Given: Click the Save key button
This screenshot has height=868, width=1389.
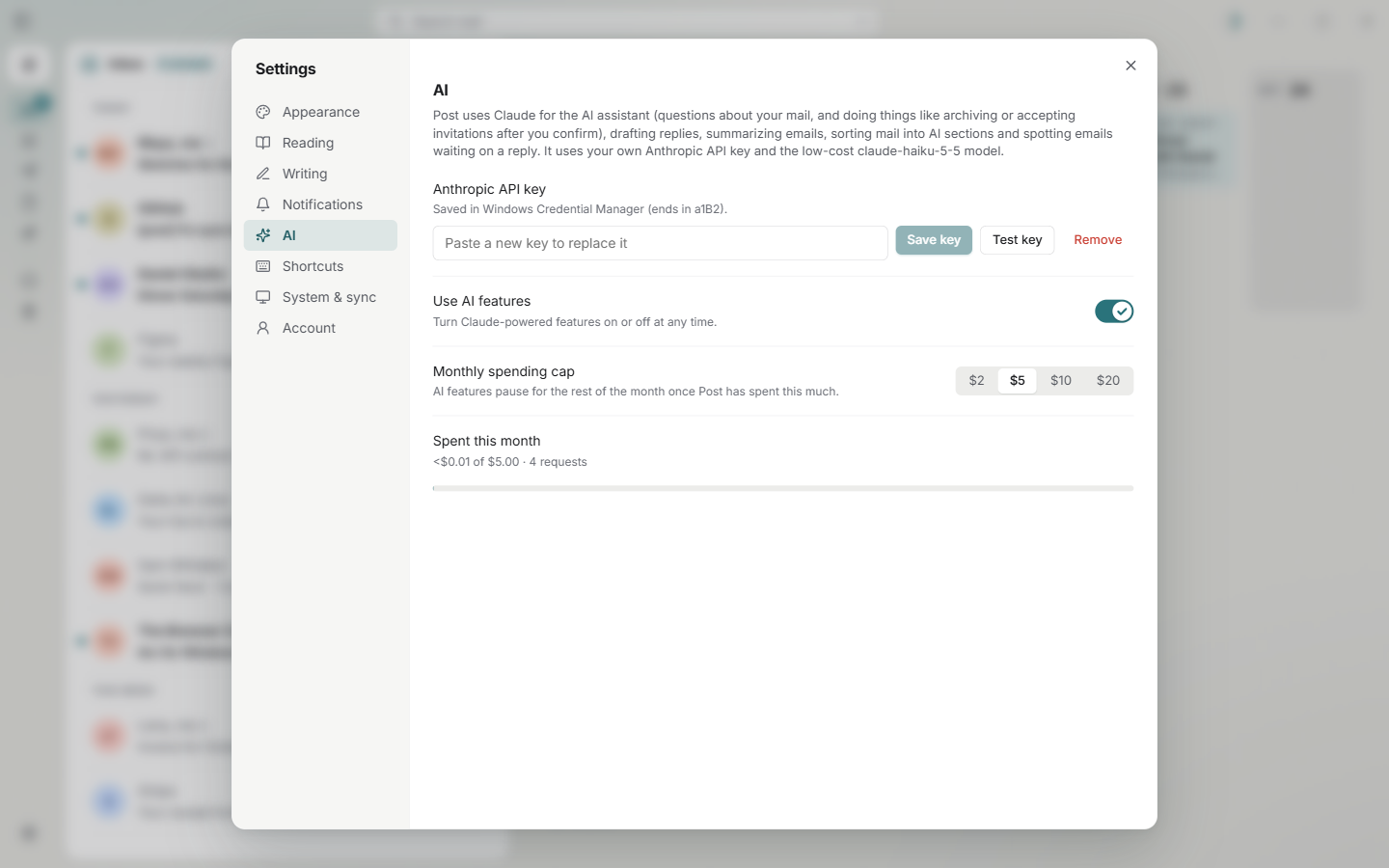Looking at the screenshot, I should (934, 240).
